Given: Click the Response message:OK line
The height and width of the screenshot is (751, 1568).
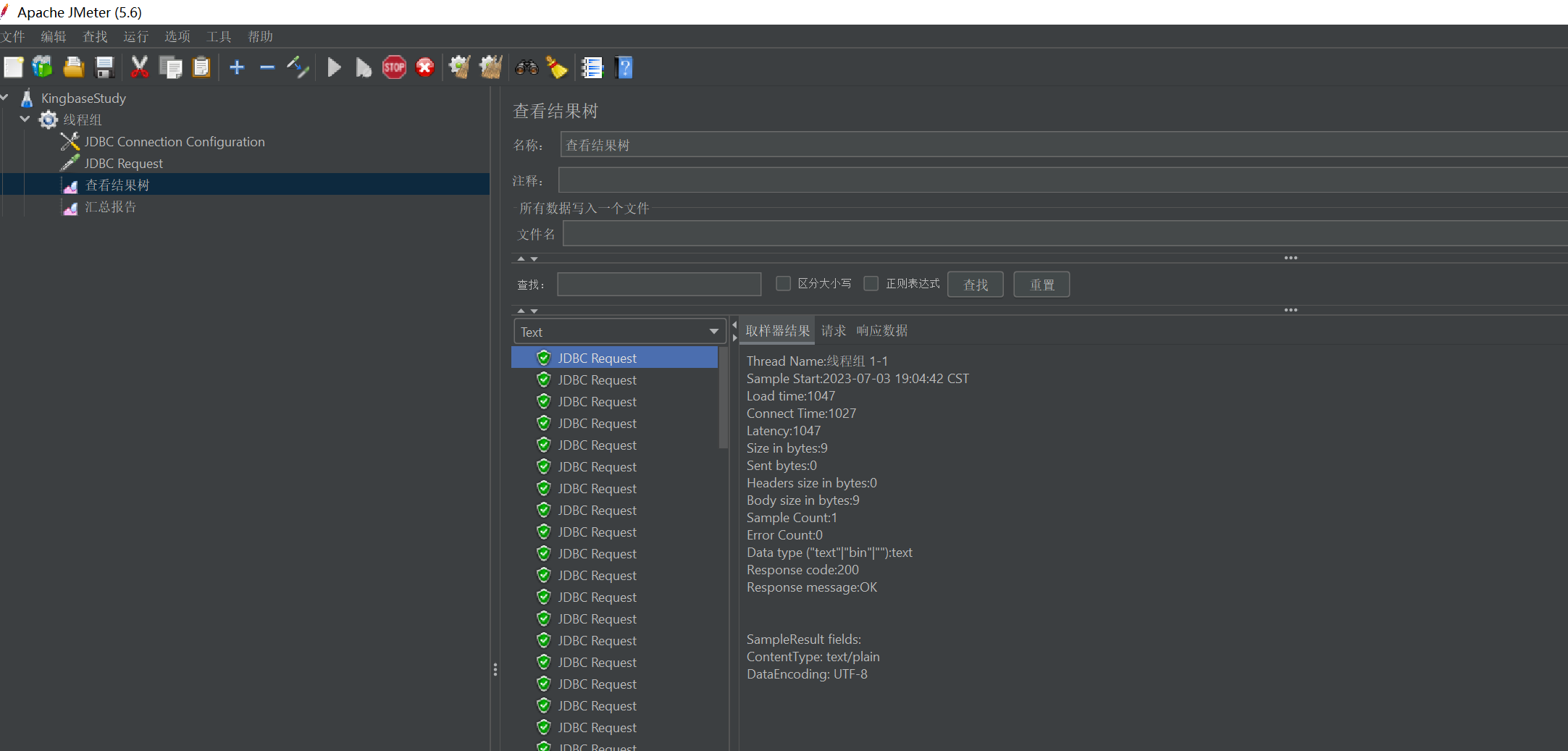Looking at the screenshot, I should pyautogui.click(x=812, y=587).
